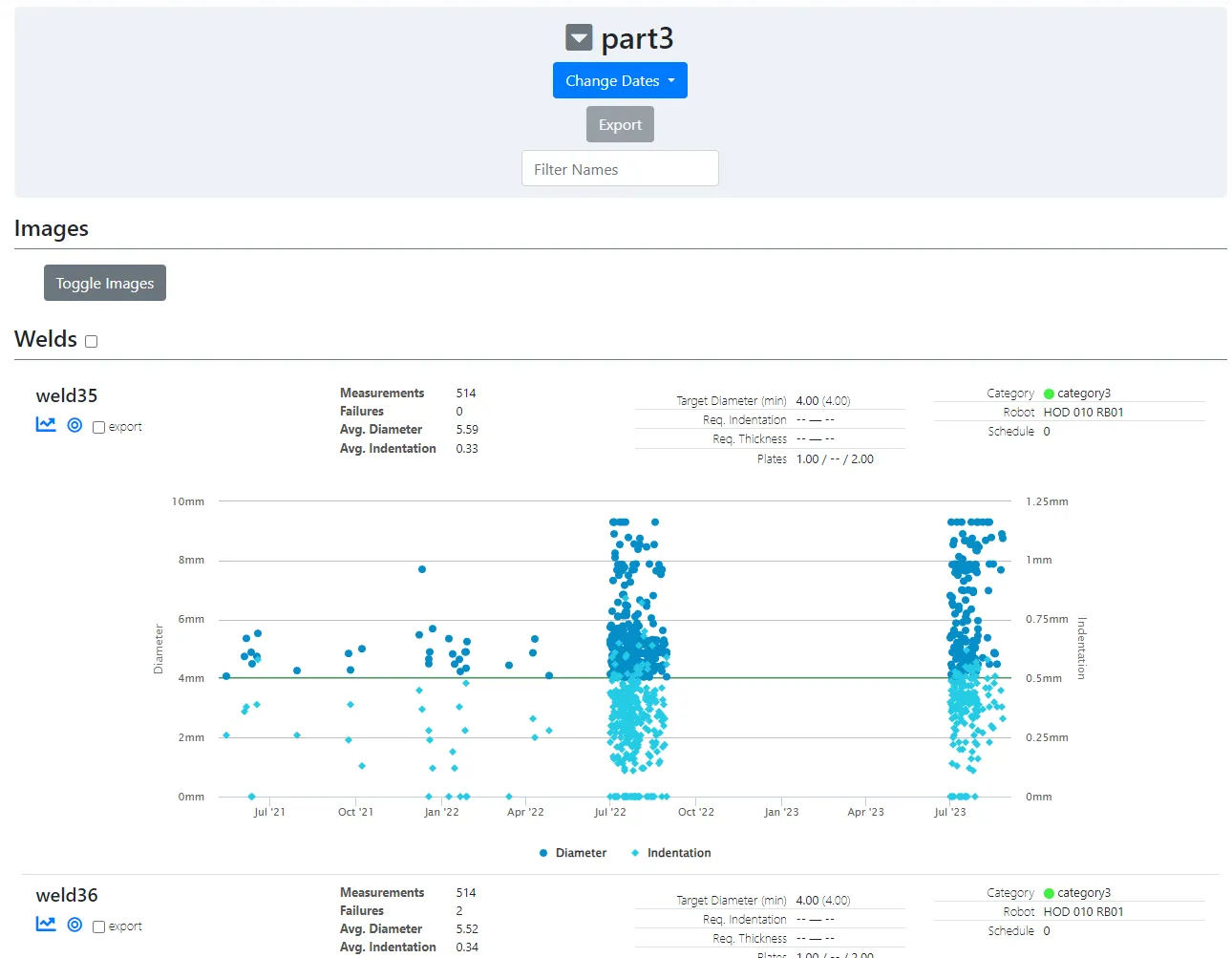The height and width of the screenshot is (958, 1232).
Task: Enable export checkbox for weld35
Action: coord(98,428)
